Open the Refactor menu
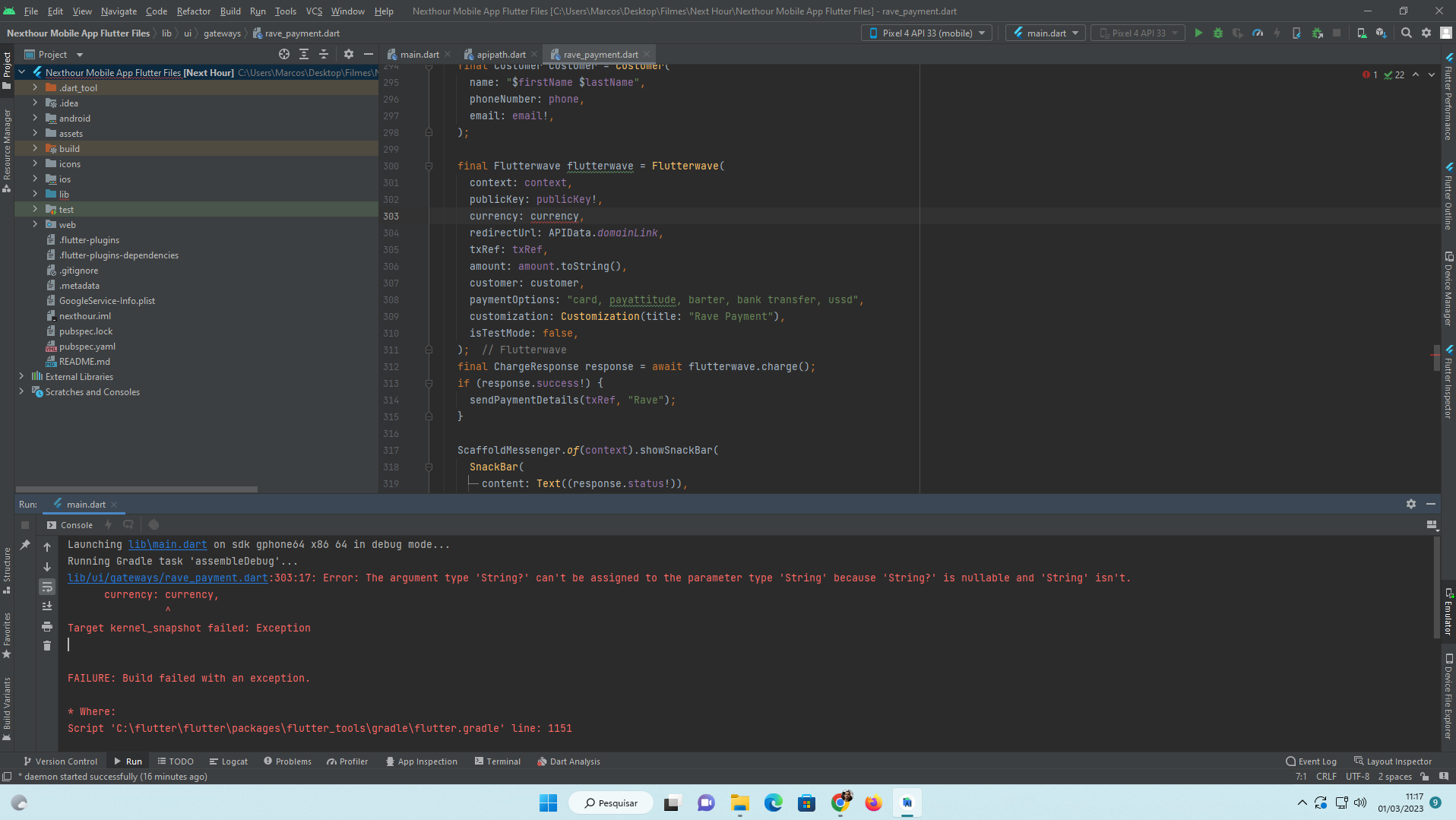The height and width of the screenshot is (820, 1456). click(194, 11)
